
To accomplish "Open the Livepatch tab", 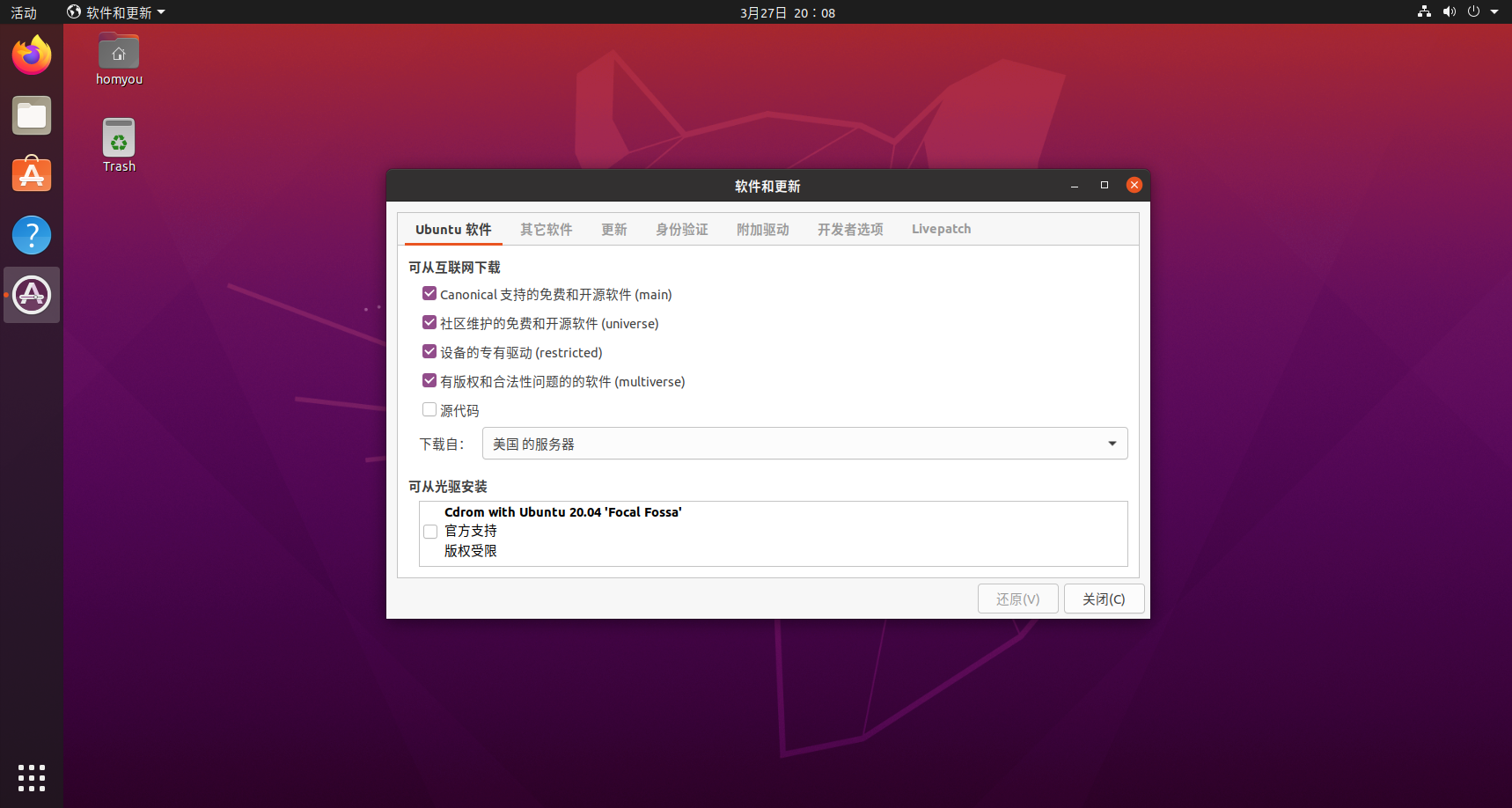I will pyautogui.click(x=942, y=229).
